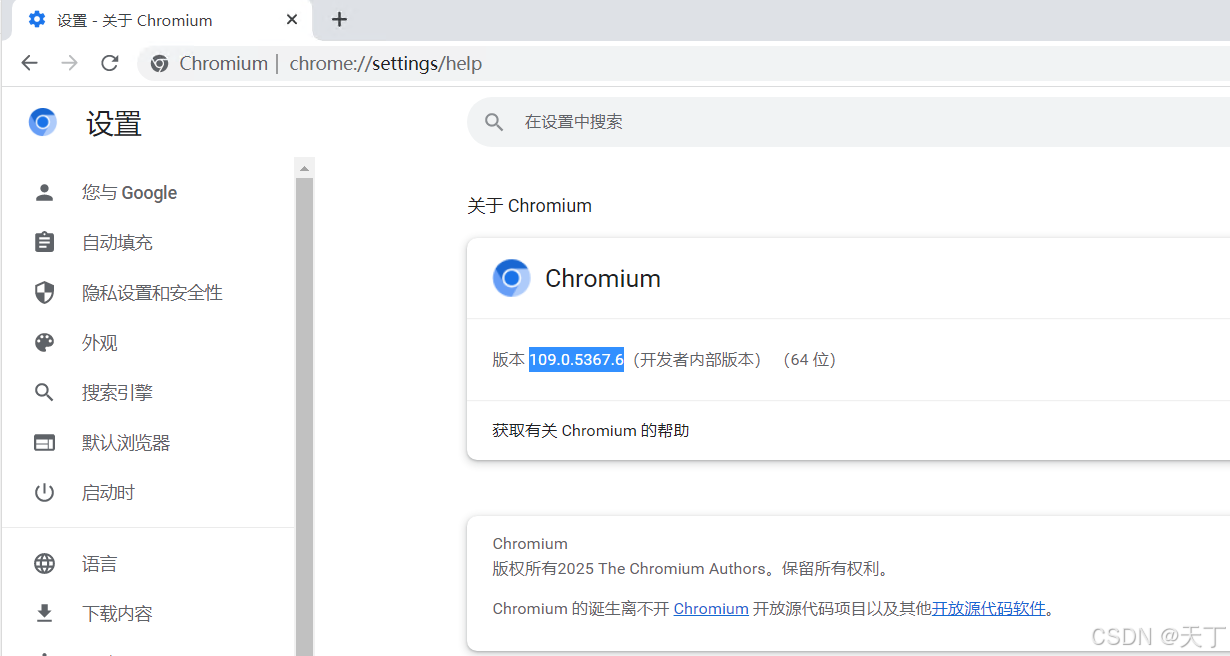
Task: Click the Chromium logo beside 设置 heading
Action: coord(42,122)
